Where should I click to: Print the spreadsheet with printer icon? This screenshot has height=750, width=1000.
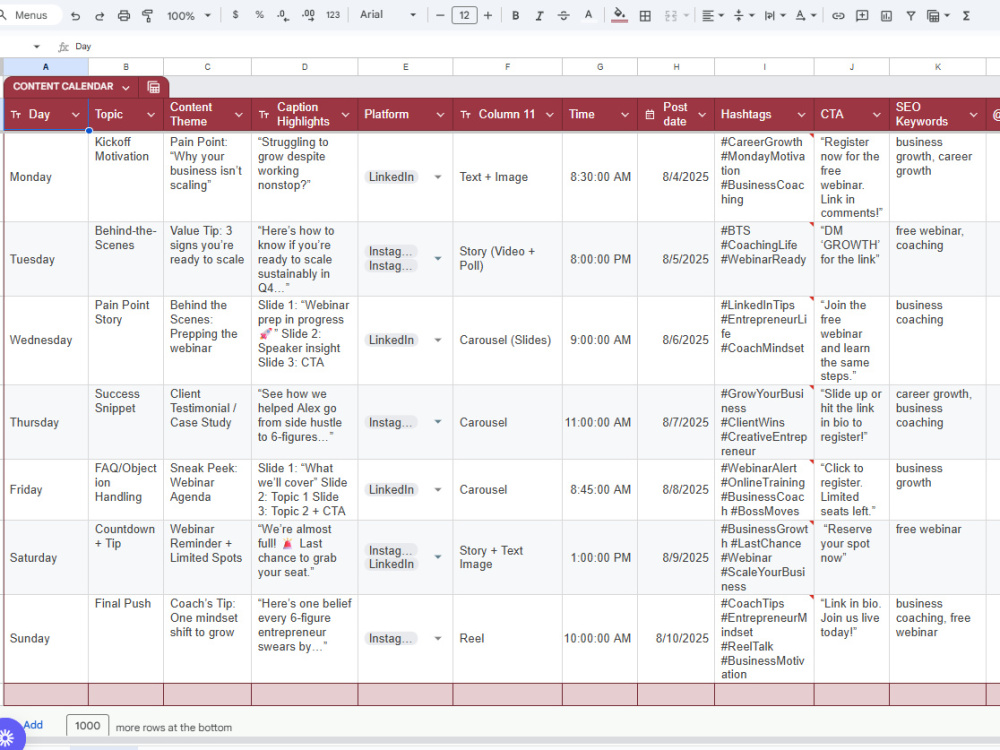pyautogui.click(x=124, y=15)
